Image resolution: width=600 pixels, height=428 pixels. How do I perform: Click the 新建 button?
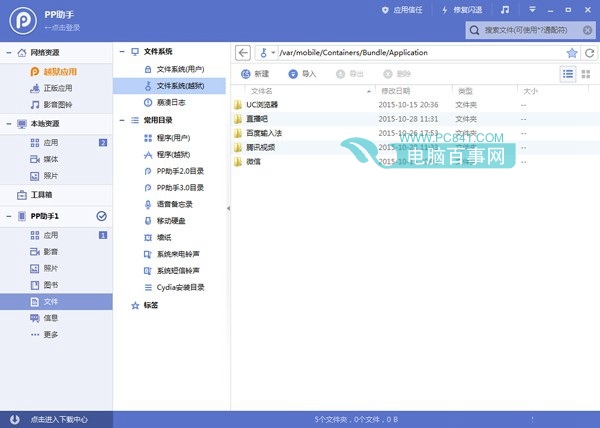pos(256,74)
